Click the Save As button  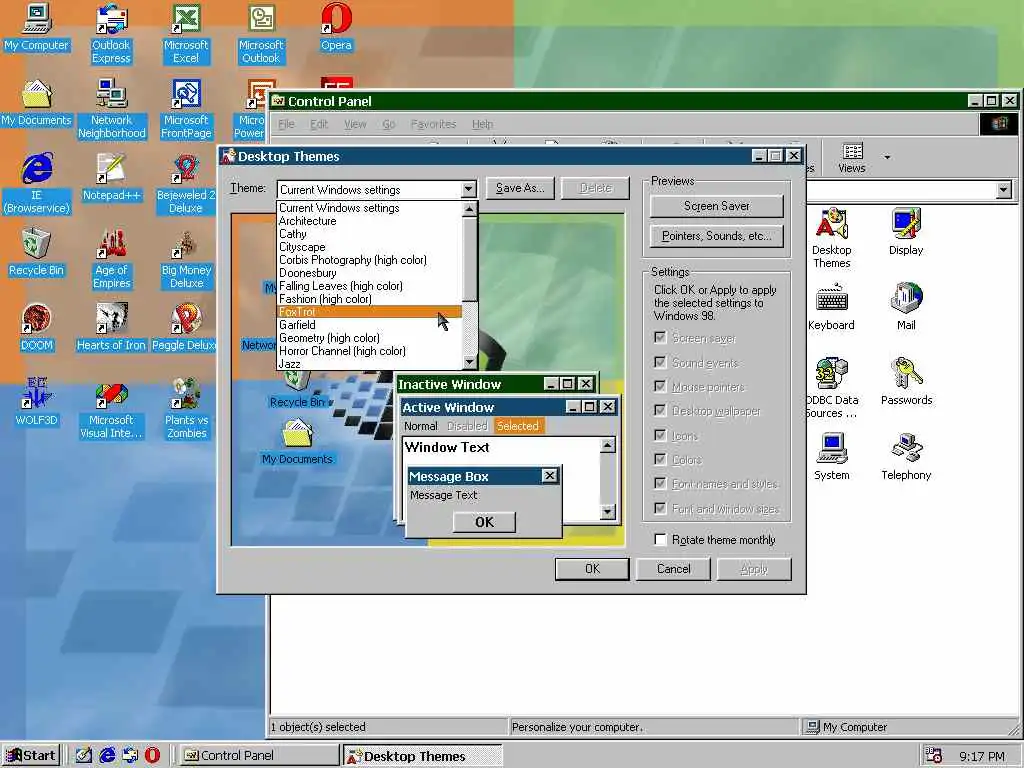click(x=520, y=188)
